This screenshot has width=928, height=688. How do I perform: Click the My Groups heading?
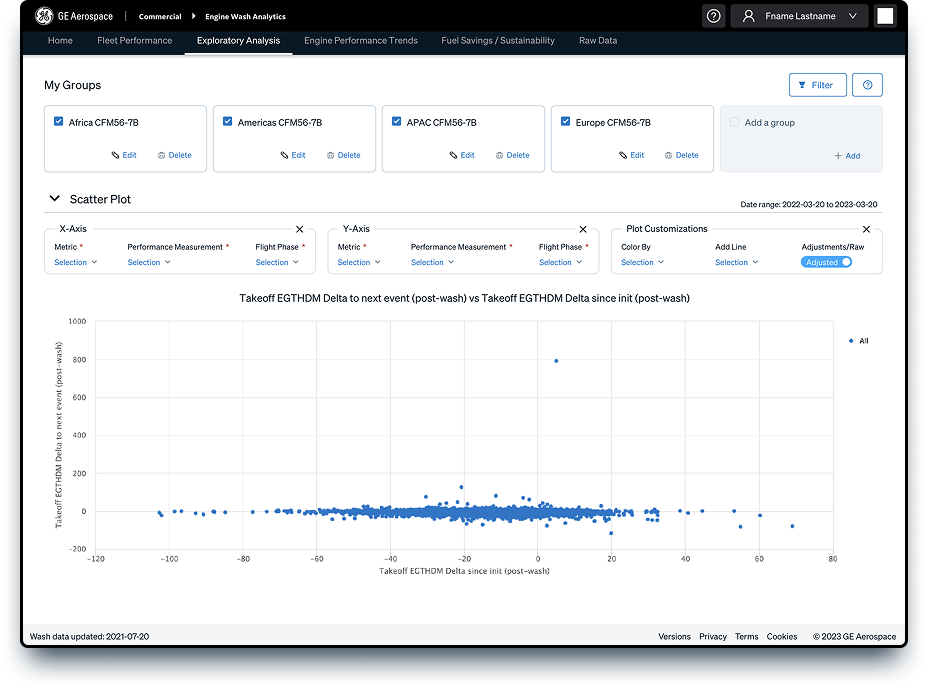(72, 85)
